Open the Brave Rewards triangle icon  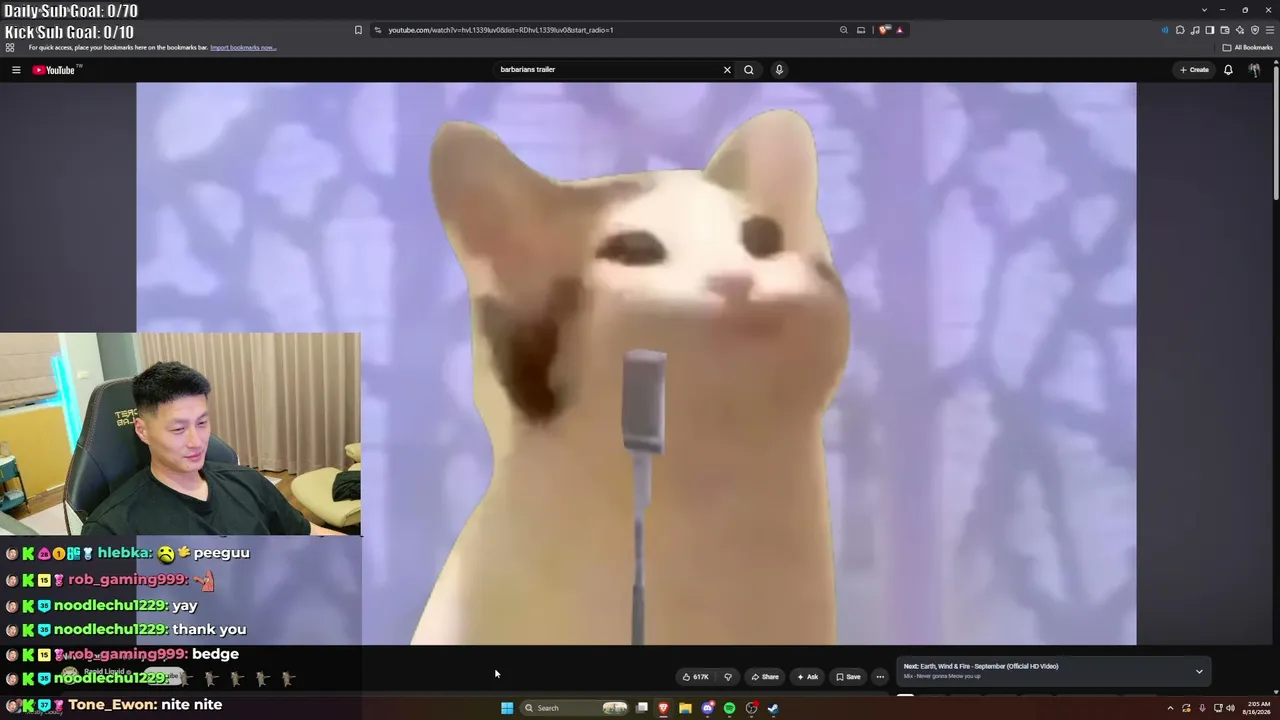(x=899, y=30)
